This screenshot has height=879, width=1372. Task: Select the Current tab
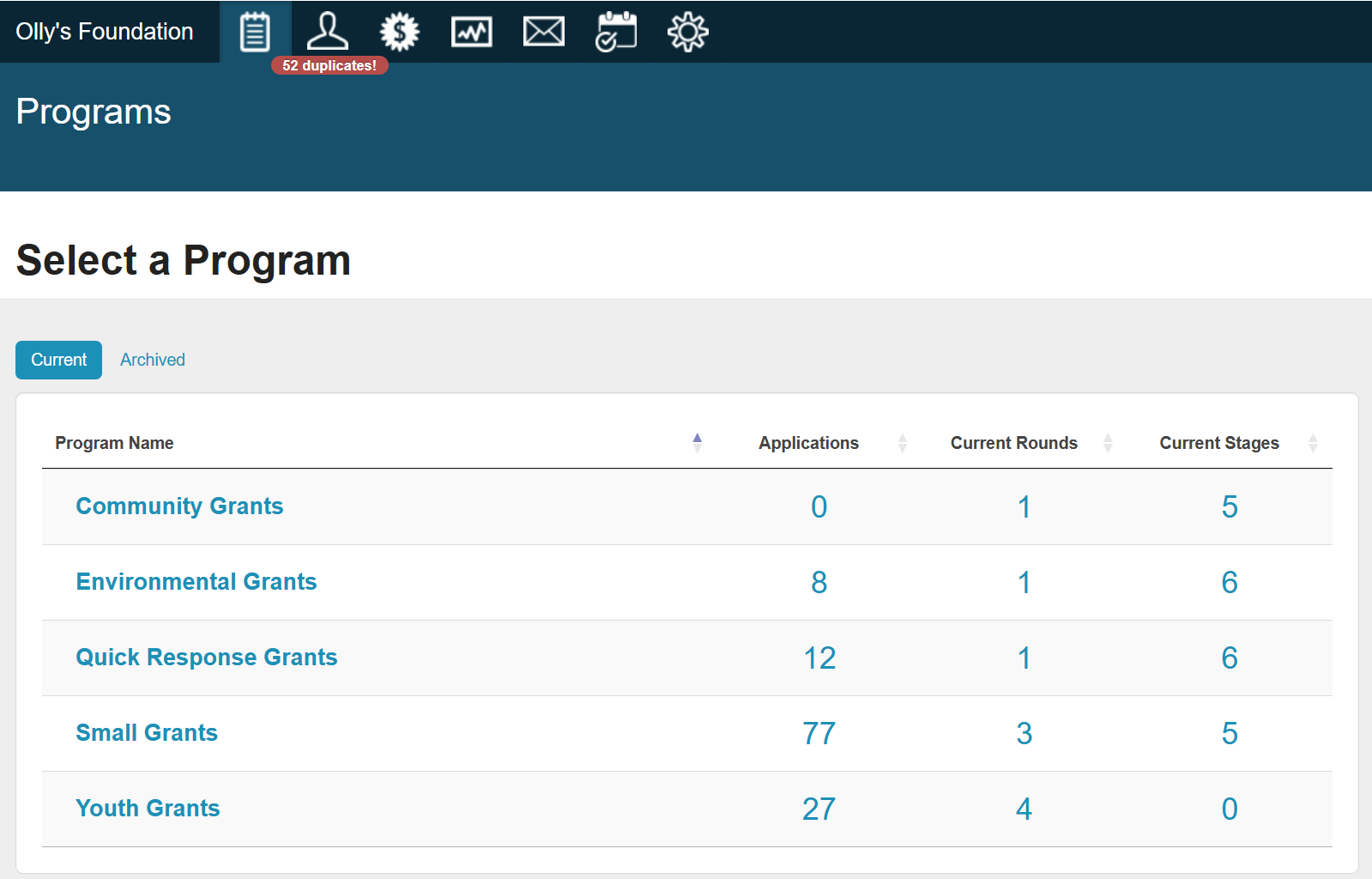tap(58, 360)
